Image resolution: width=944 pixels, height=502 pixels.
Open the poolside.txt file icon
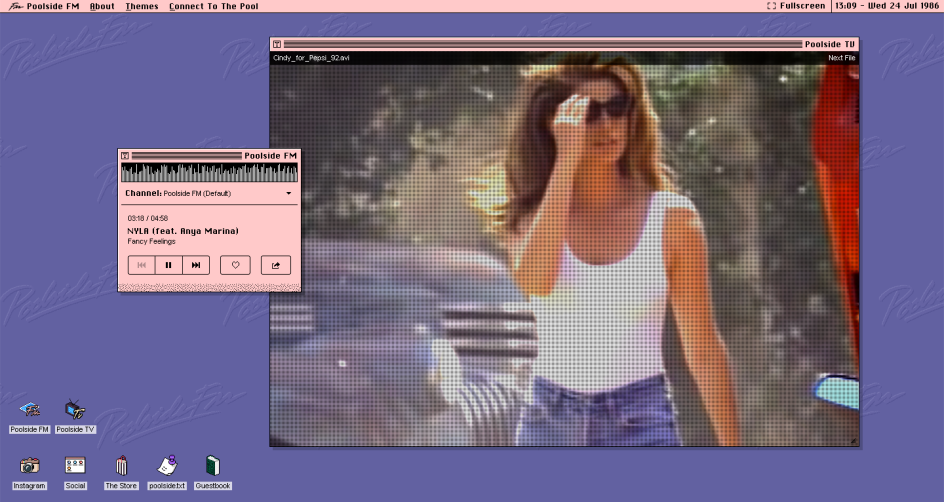pos(166,466)
